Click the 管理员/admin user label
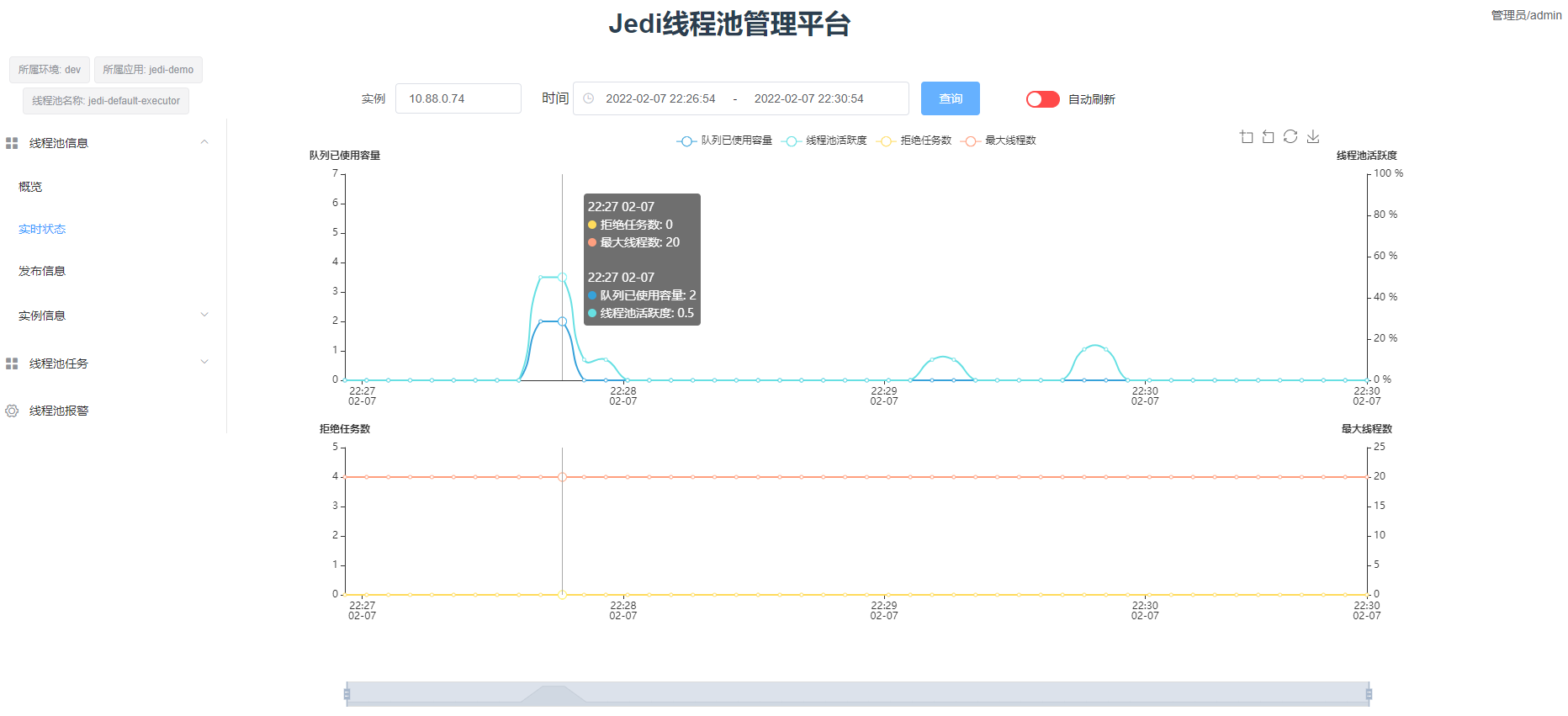 tap(1526, 15)
